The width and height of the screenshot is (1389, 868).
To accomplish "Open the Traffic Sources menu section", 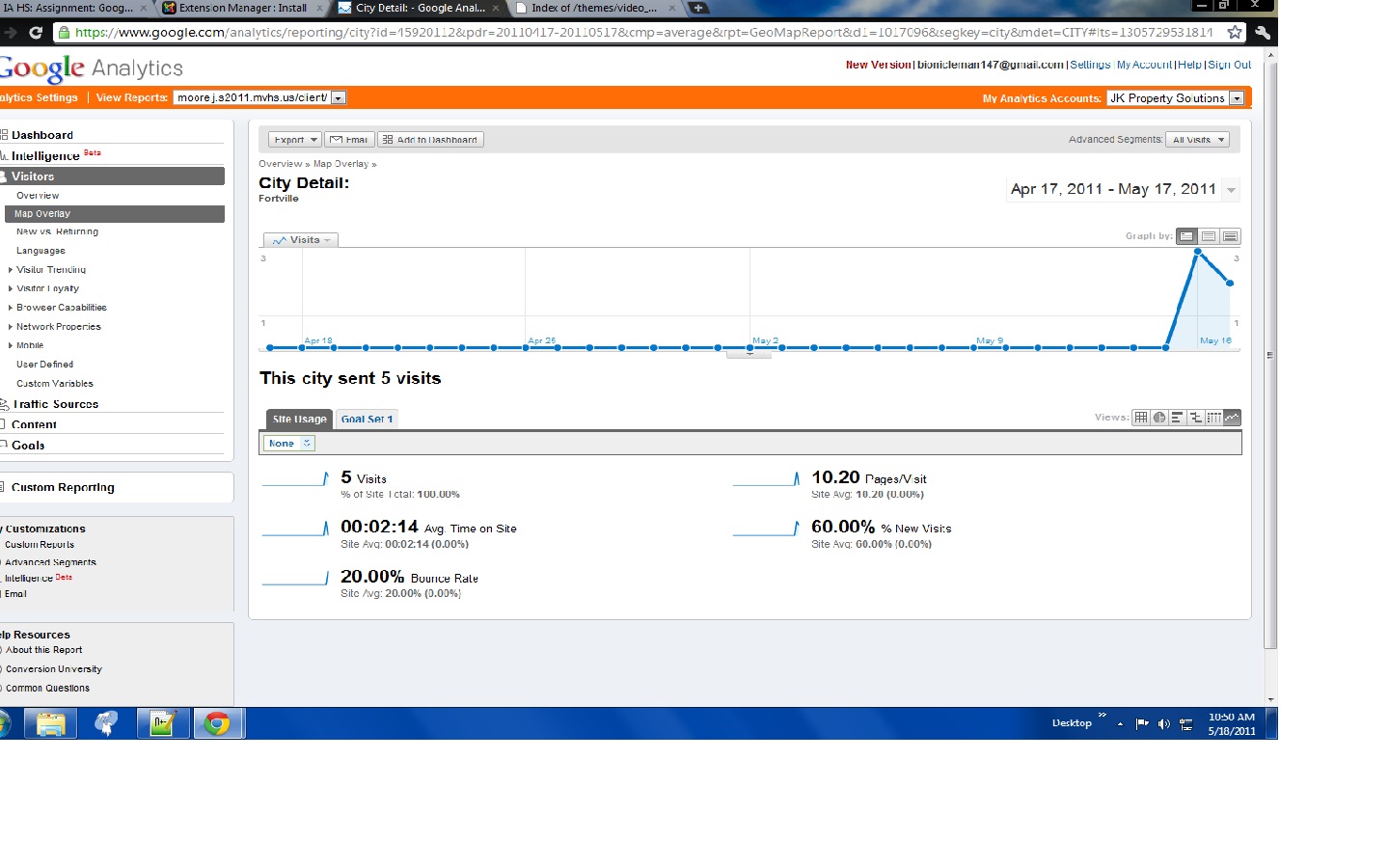I will pos(56,404).
